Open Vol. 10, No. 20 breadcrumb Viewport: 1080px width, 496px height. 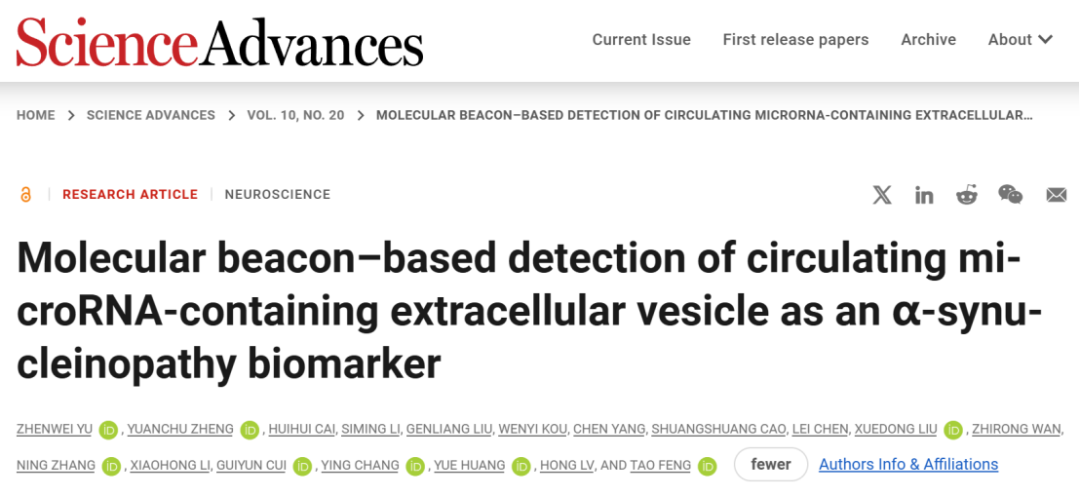click(x=295, y=116)
